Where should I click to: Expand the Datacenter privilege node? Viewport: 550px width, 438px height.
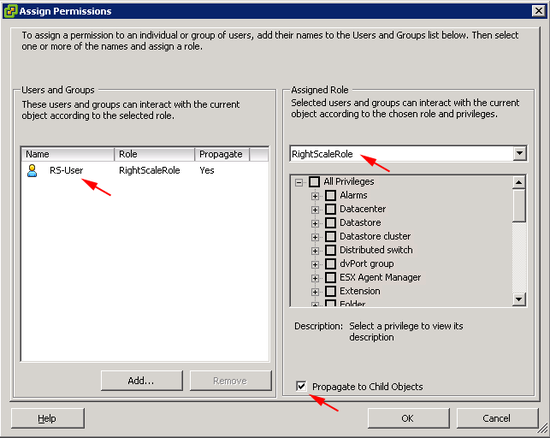click(x=315, y=210)
